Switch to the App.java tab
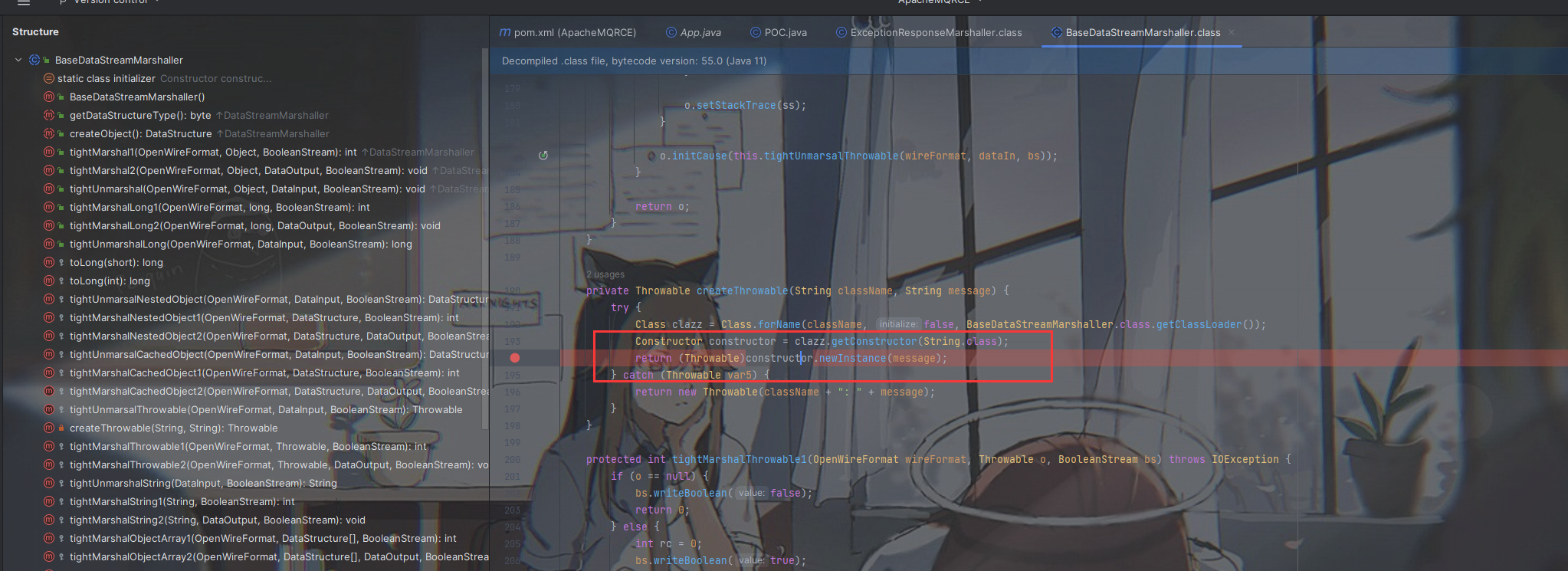This screenshot has height=571, width=1568. 700,32
